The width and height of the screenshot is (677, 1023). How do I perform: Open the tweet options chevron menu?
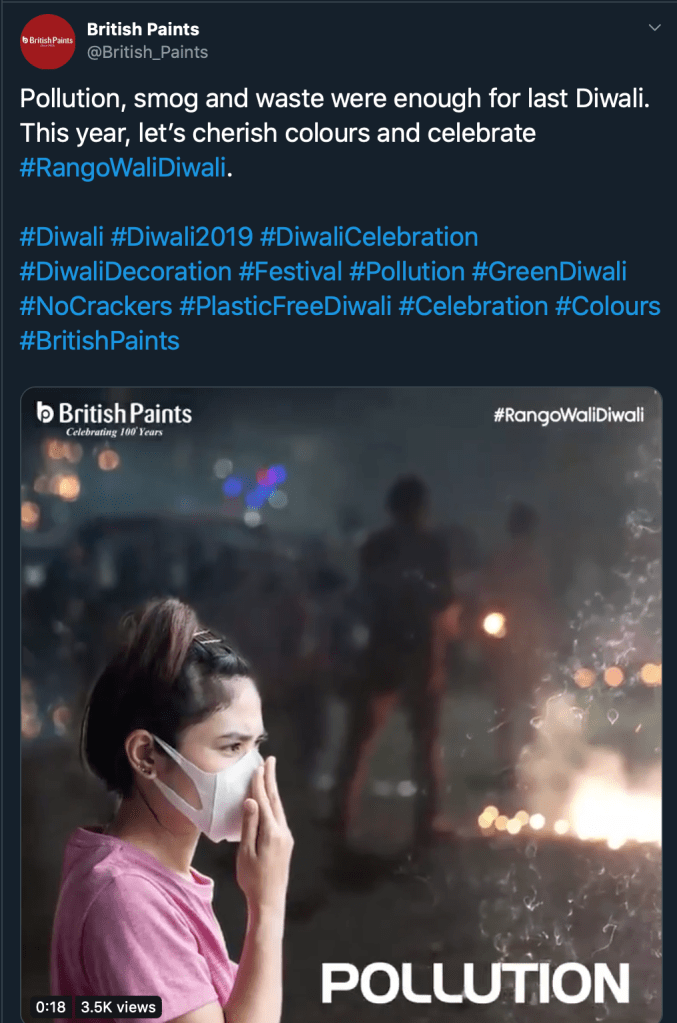coord(655,27)
